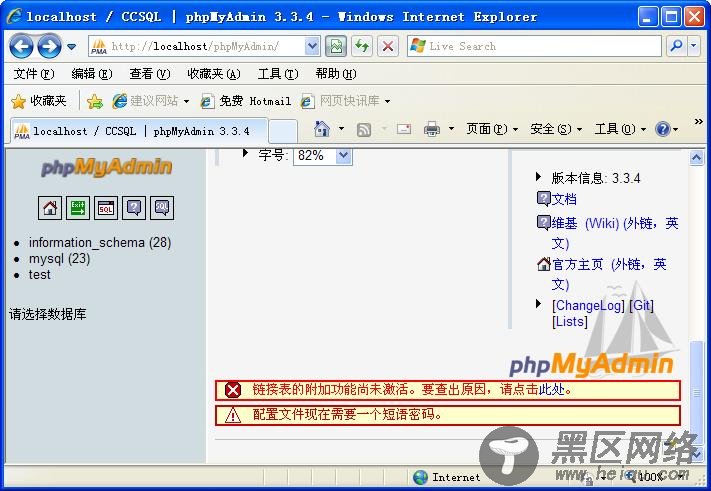The image size is (711, 491).
Task: Open recent pages dropdown next to Forward
Action: pos(72,46)
